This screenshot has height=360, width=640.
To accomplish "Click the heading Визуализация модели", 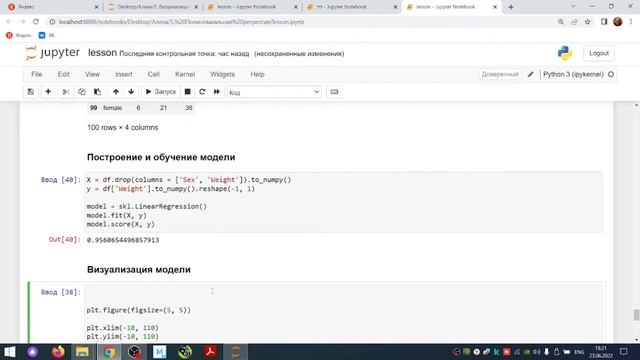I will 139,269.
